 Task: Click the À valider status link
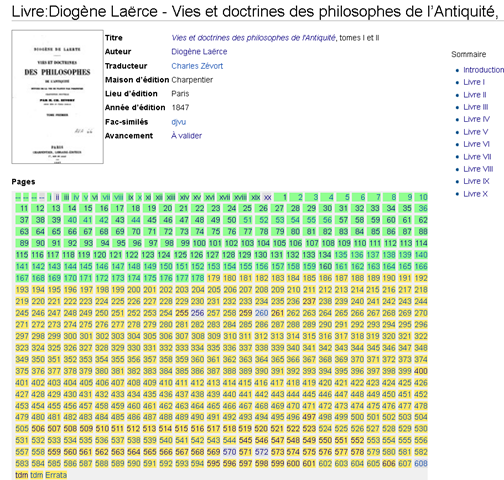(x=186, y=136)
